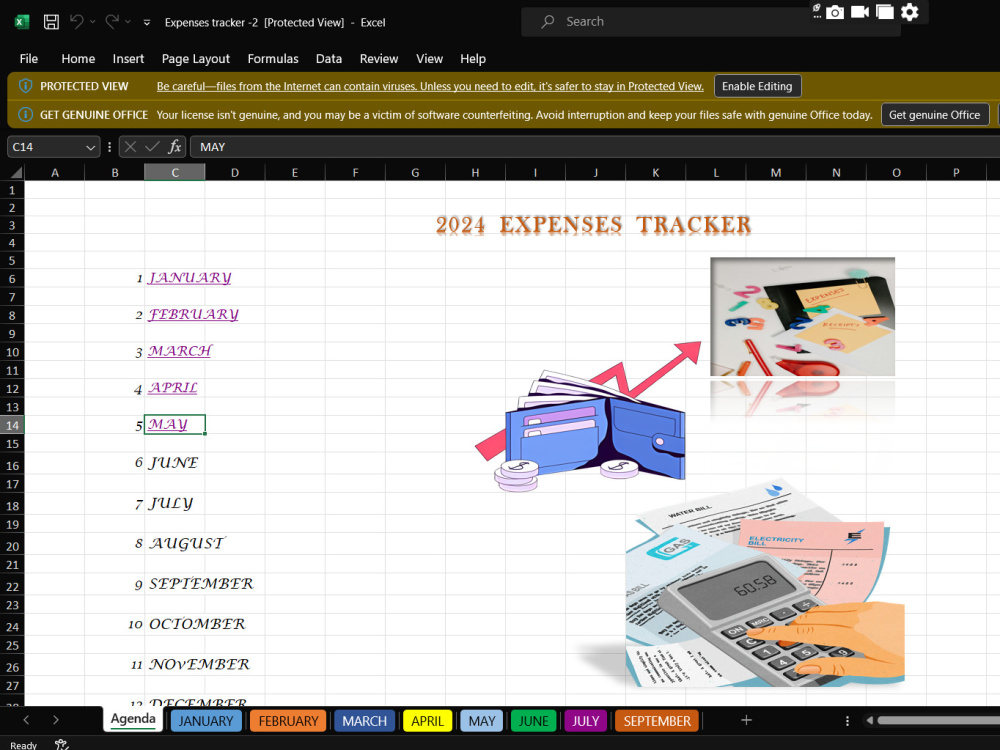
Task: Click the Enable Editing button
Action: click(757, 86)
